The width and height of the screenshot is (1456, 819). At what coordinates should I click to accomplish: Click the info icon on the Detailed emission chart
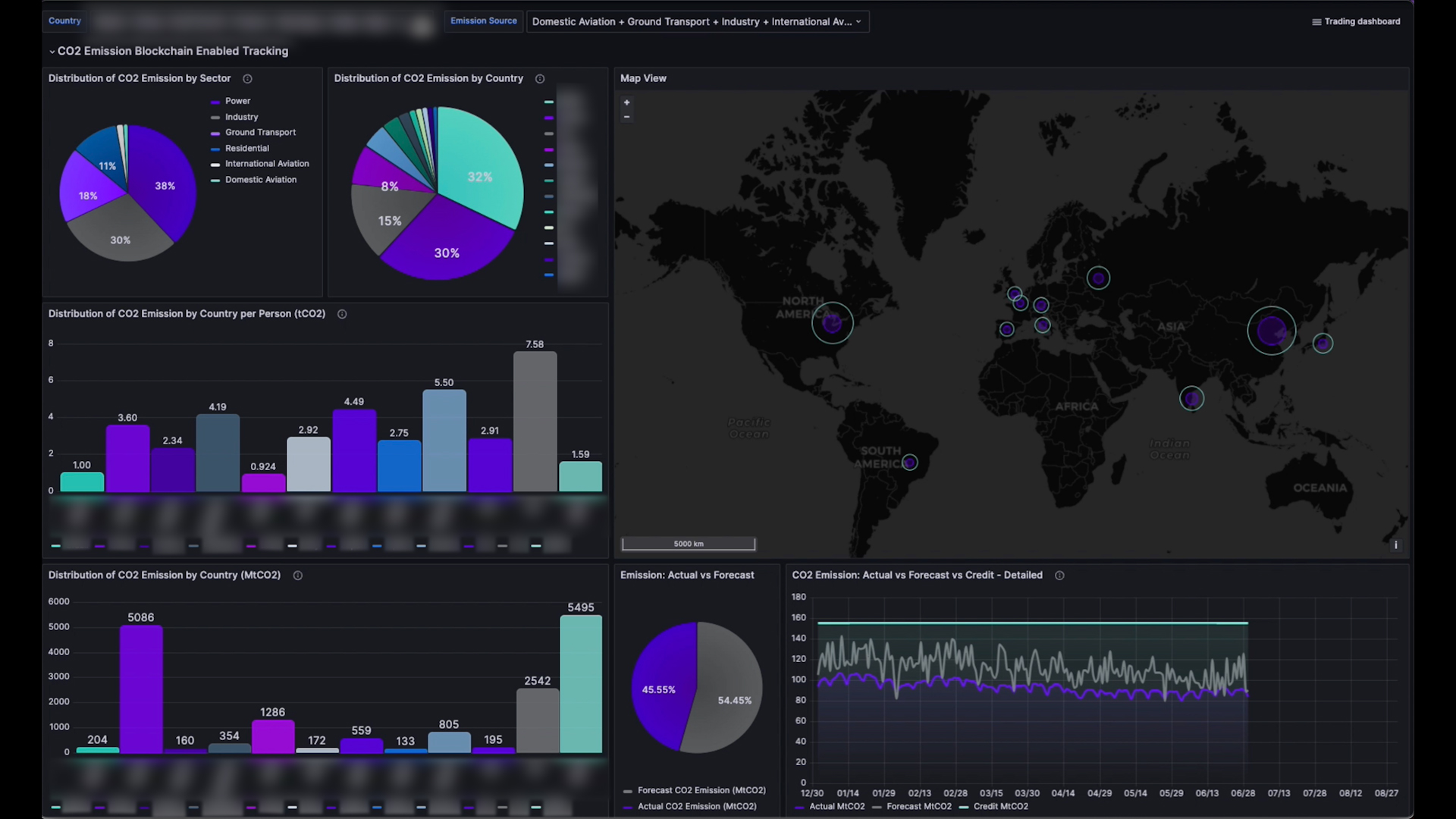pyautogui.click(x=1059, y=576)
